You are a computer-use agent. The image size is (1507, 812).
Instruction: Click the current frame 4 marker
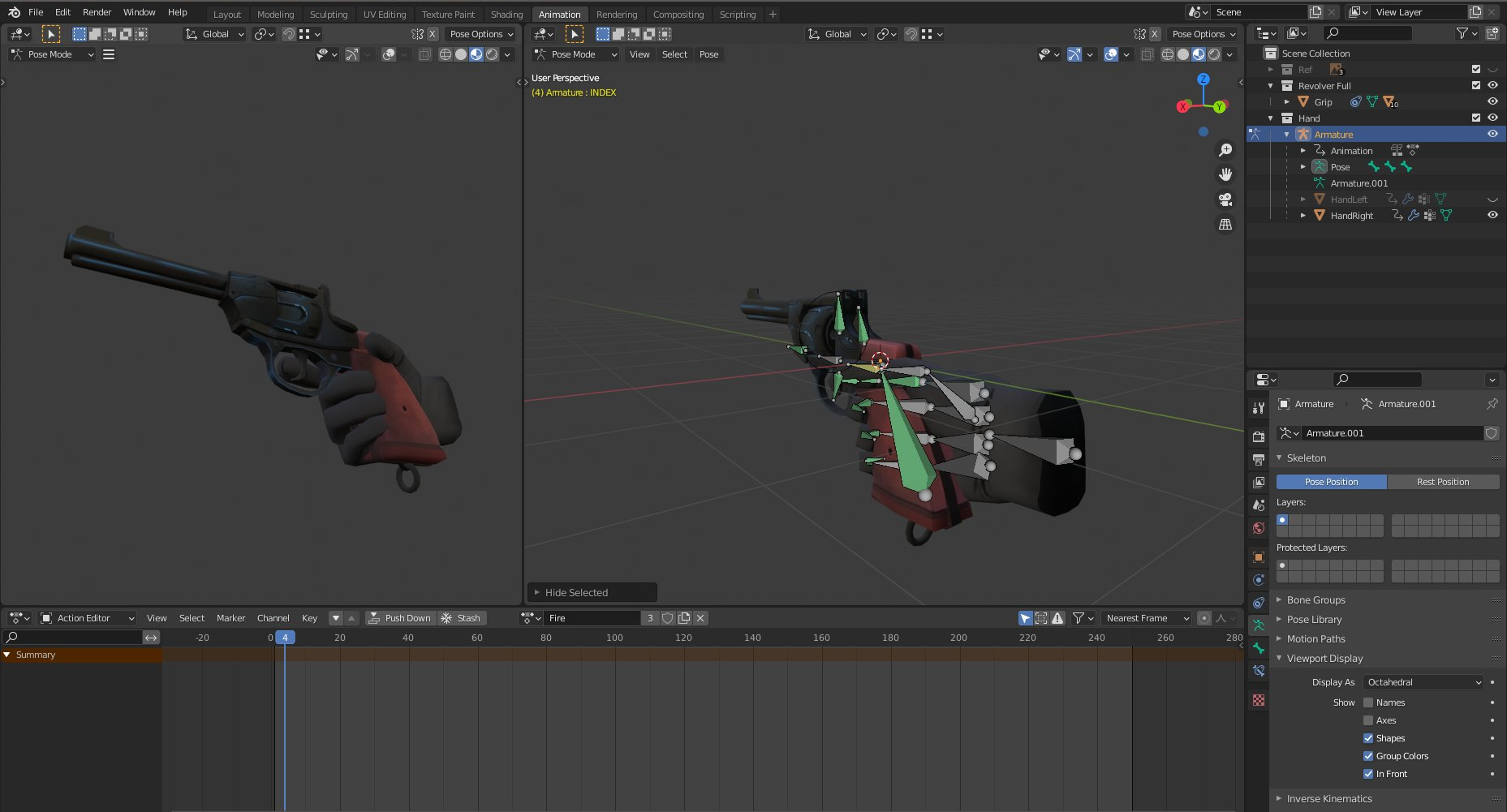pos(285,638)
